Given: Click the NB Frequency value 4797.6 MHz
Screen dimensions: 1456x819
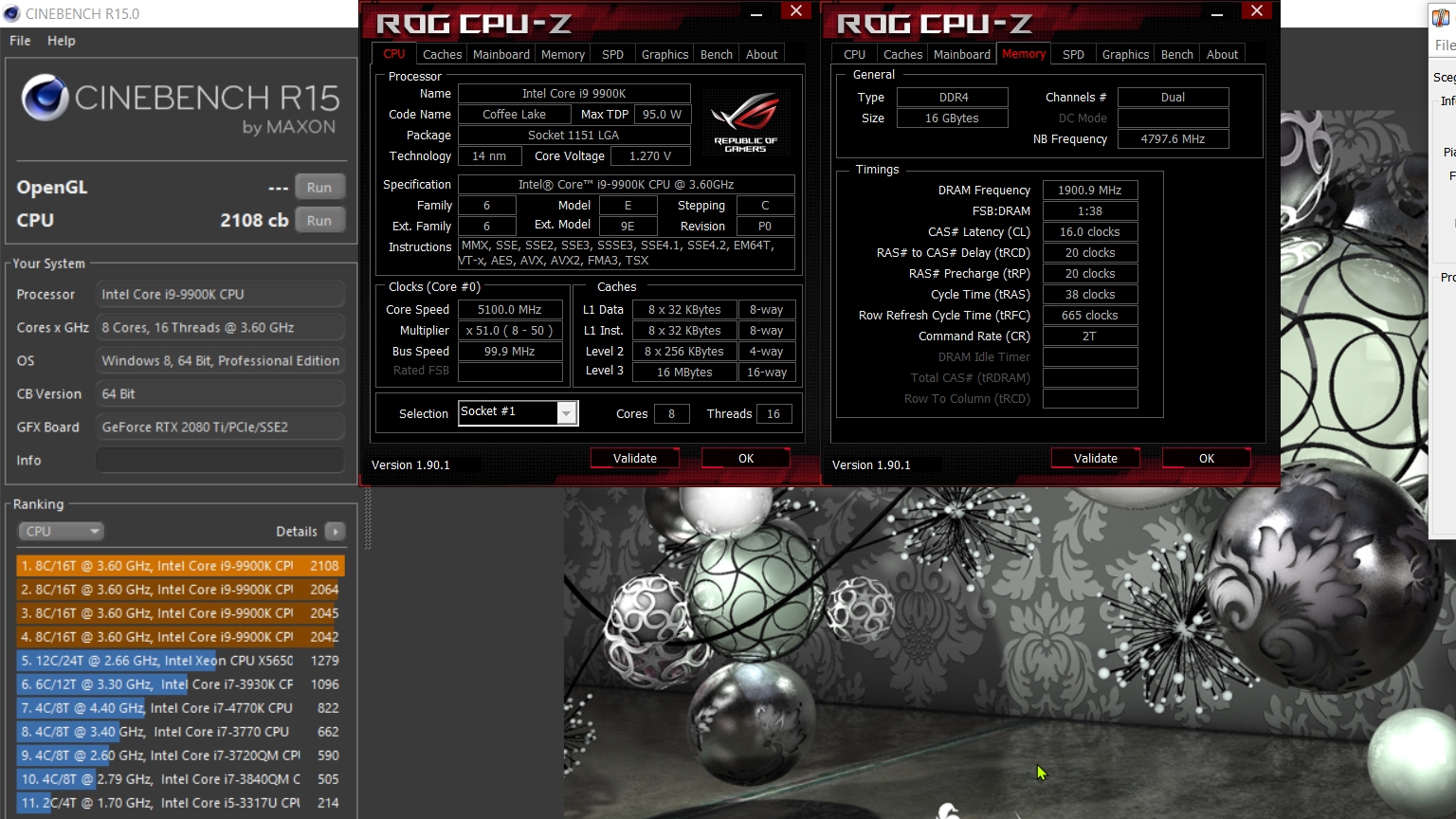Looking at the screenshot, I should point(1174,139).
